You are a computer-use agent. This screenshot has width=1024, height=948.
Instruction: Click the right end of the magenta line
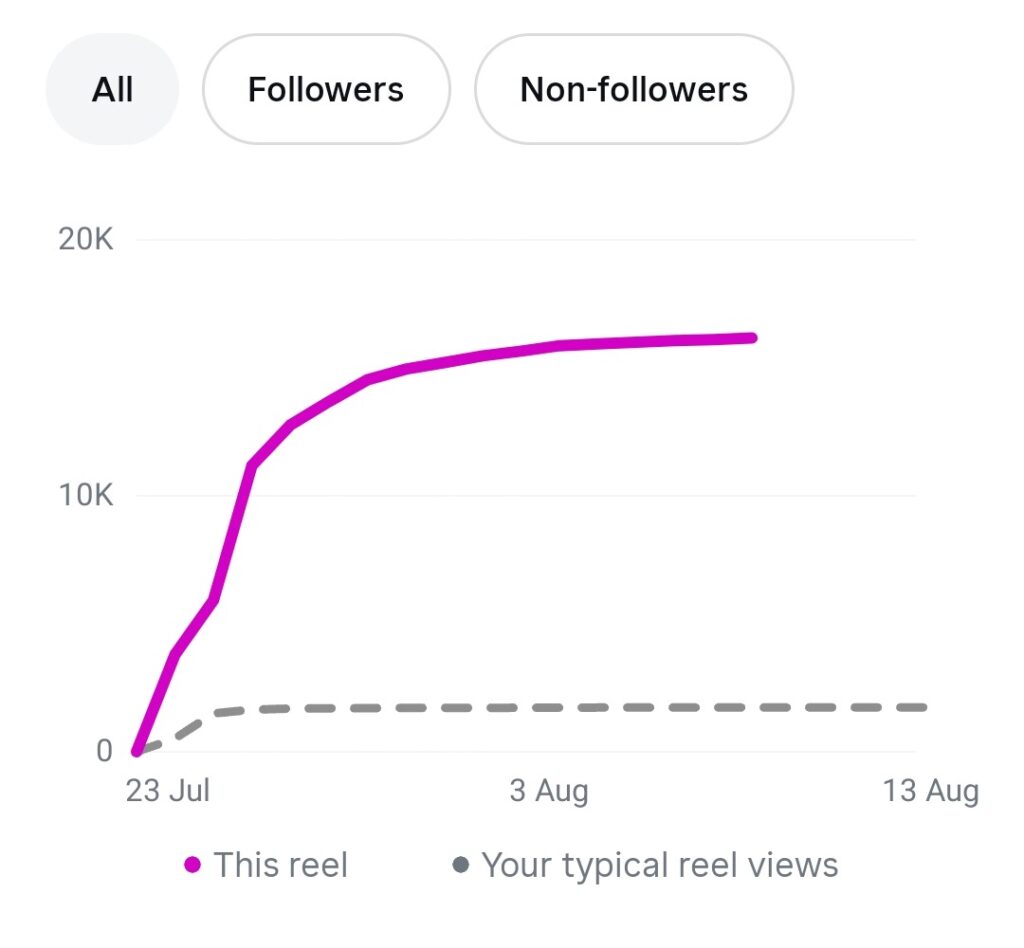752,338
